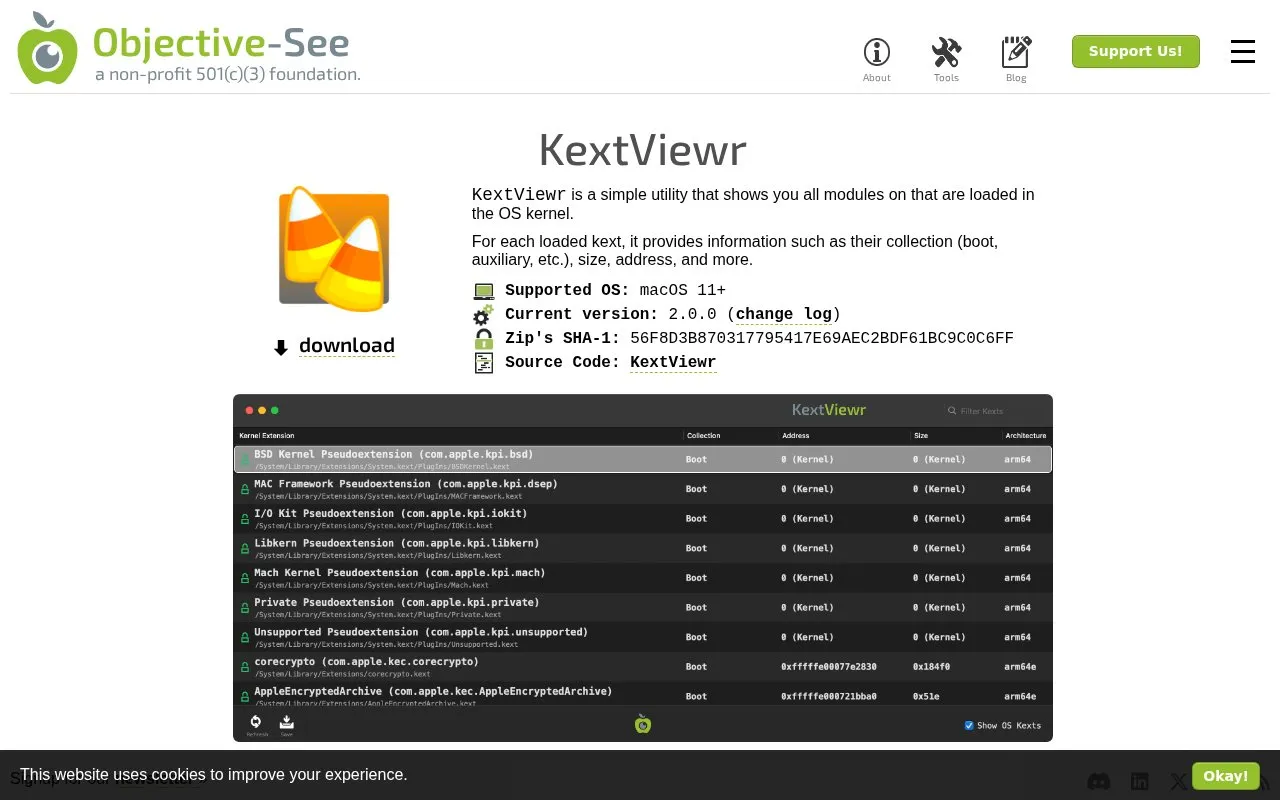Click the download arrow icon
1280x800 pixels.
pyautogui.click(x=281, y=348)
